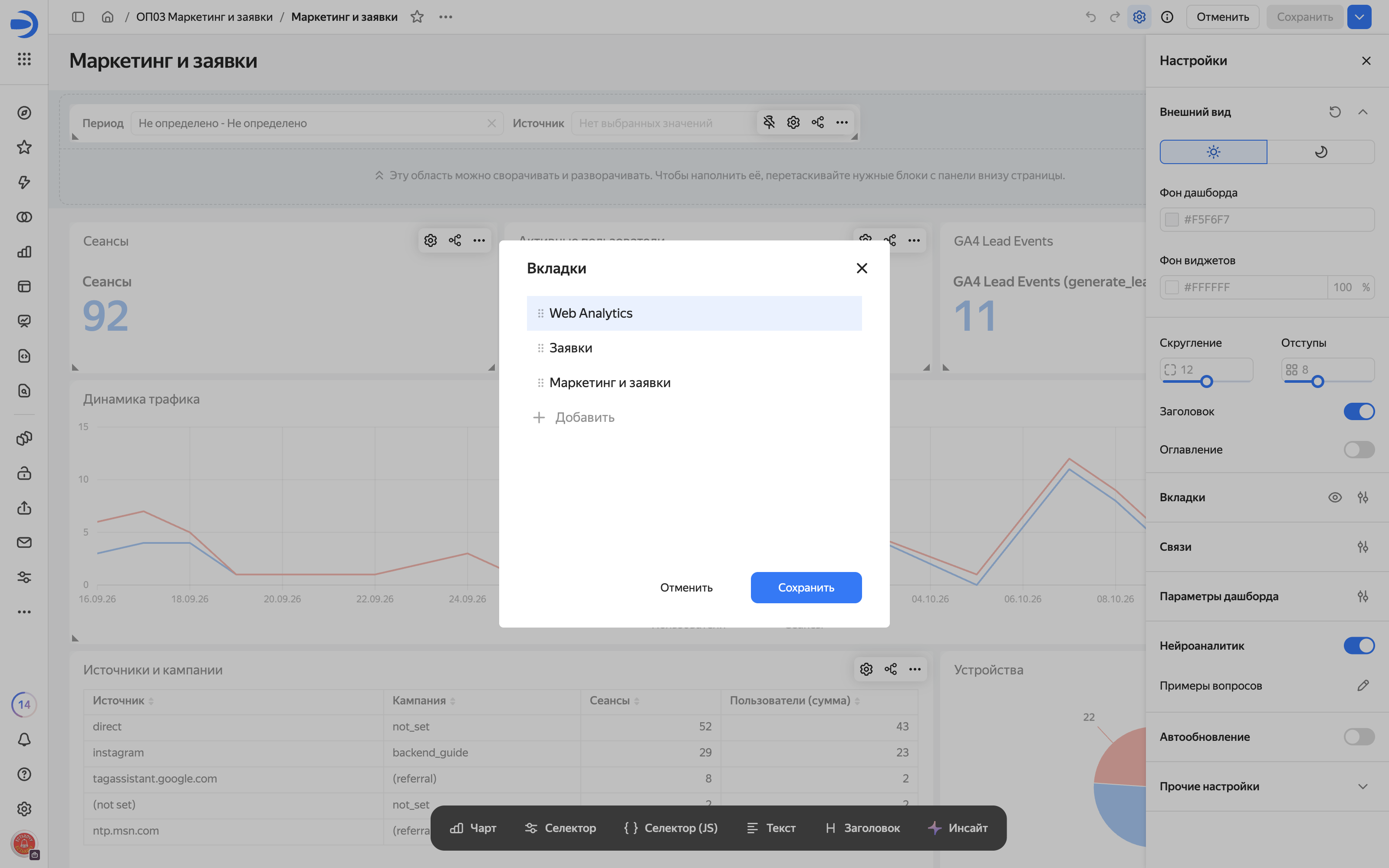Toggle Вкладки visibility eye icon
Screen dimensions: 1389x868
(1335, 498)
